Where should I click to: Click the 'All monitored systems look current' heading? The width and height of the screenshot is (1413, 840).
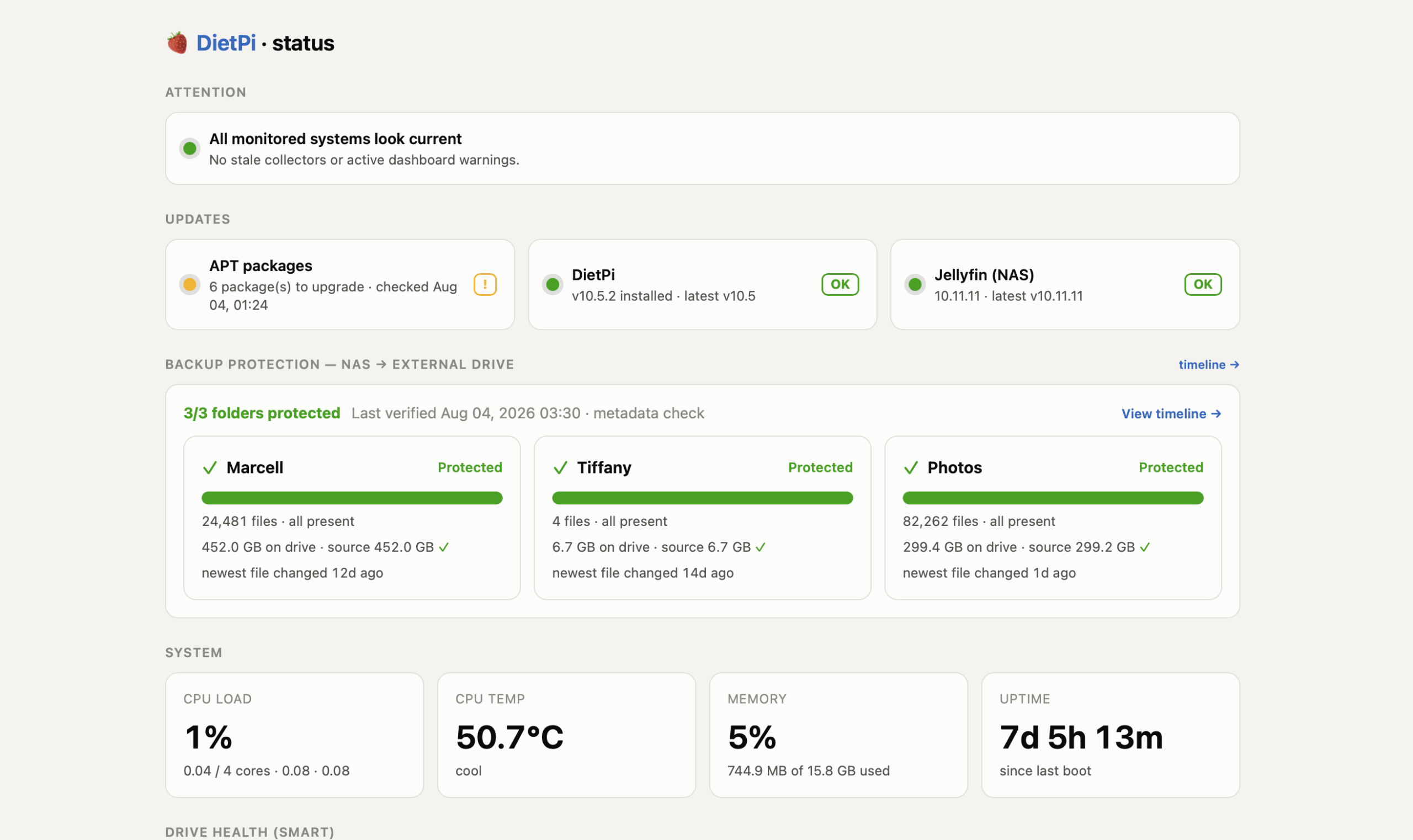click(335, 139)
